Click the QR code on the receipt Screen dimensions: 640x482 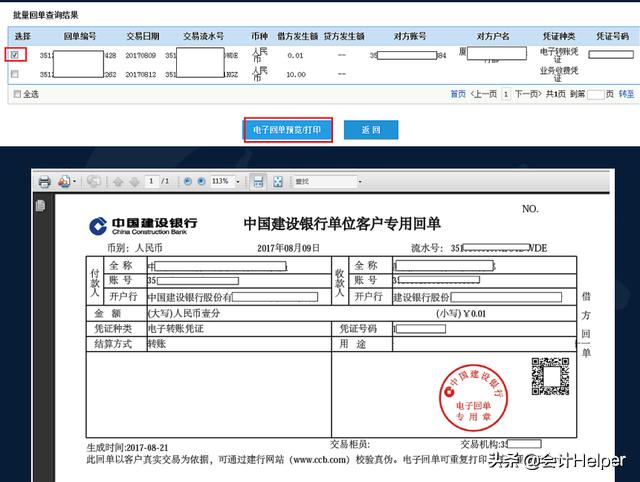pos(550,376)
